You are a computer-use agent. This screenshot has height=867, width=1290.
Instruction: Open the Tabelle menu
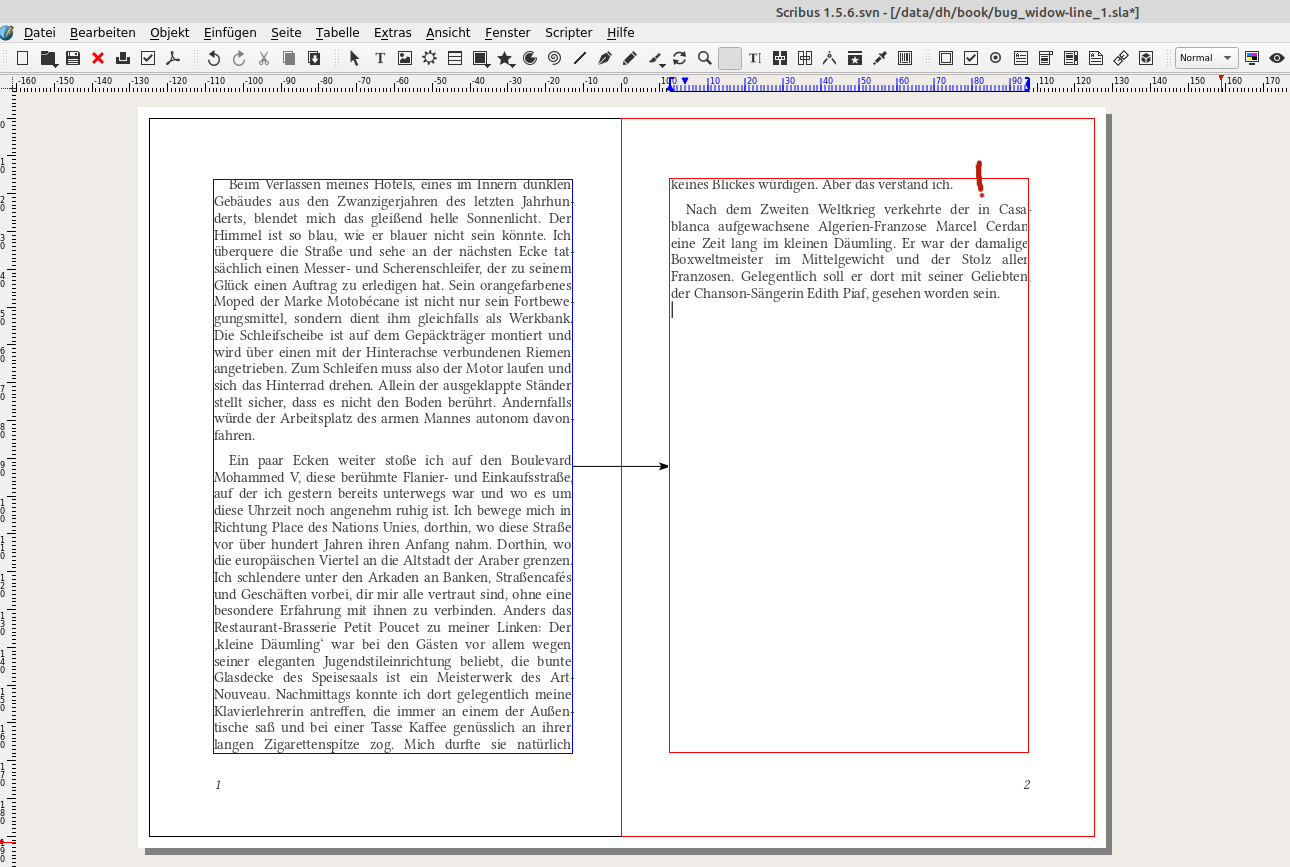click(x=337, y=33)
